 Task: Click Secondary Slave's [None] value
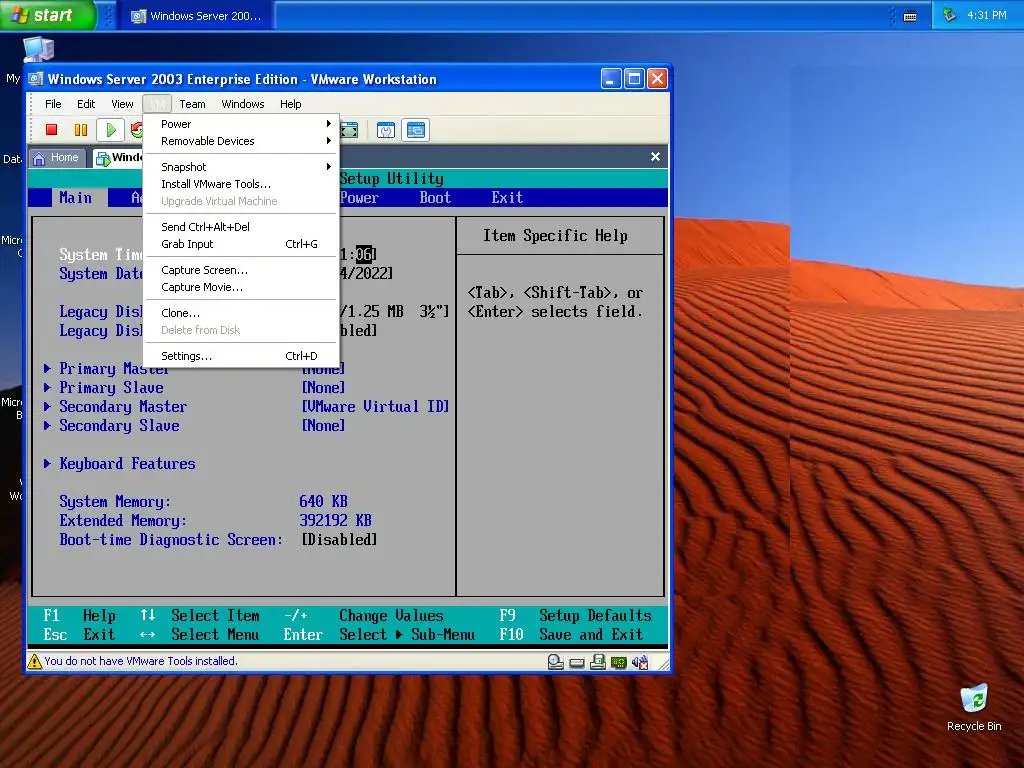(323, 425)
